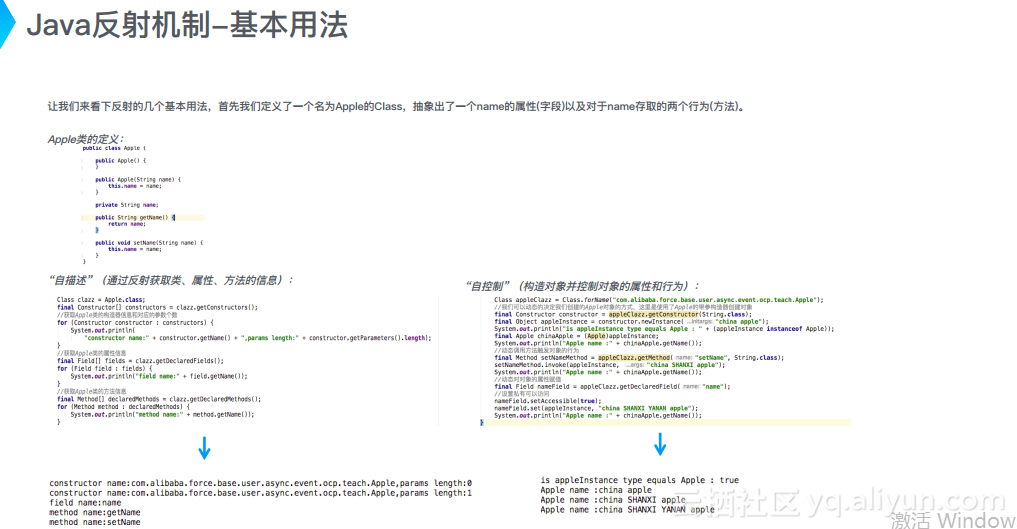Click the code line "private String name;"

coord(126,205)
